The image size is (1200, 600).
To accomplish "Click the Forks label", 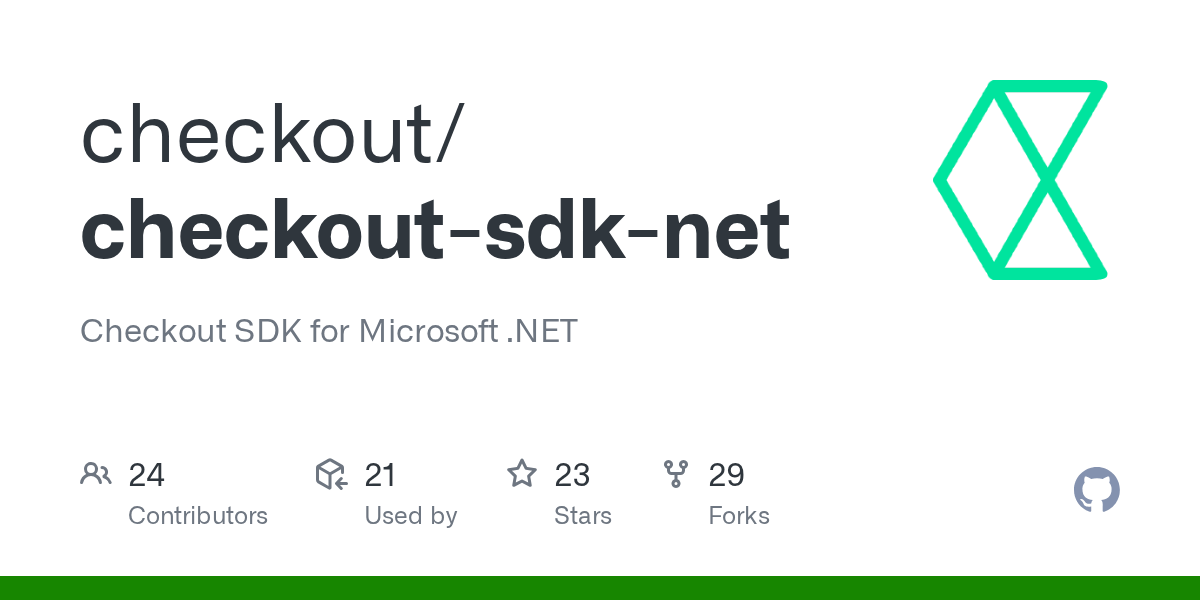I will pyautogui.click(x=739, y=516).
